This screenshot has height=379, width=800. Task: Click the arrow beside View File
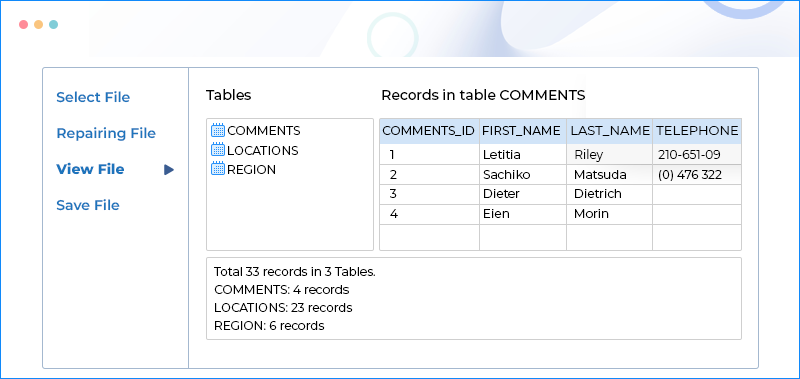(169, 170)
